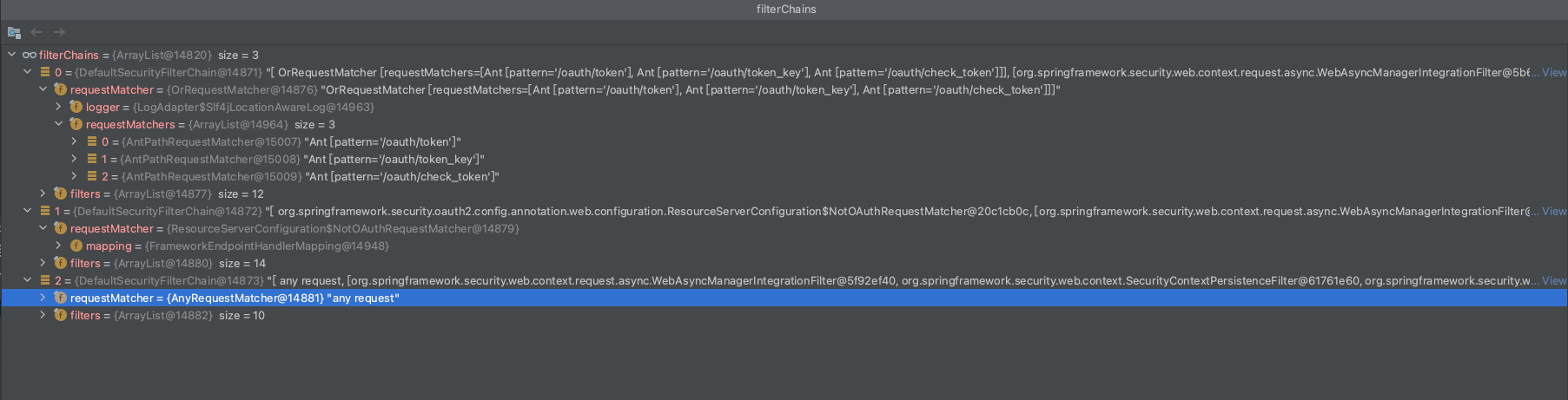Click the field icon next to logger
Image resolution: width=1568 pixels, height=400 pixels.
coord(76,107)
